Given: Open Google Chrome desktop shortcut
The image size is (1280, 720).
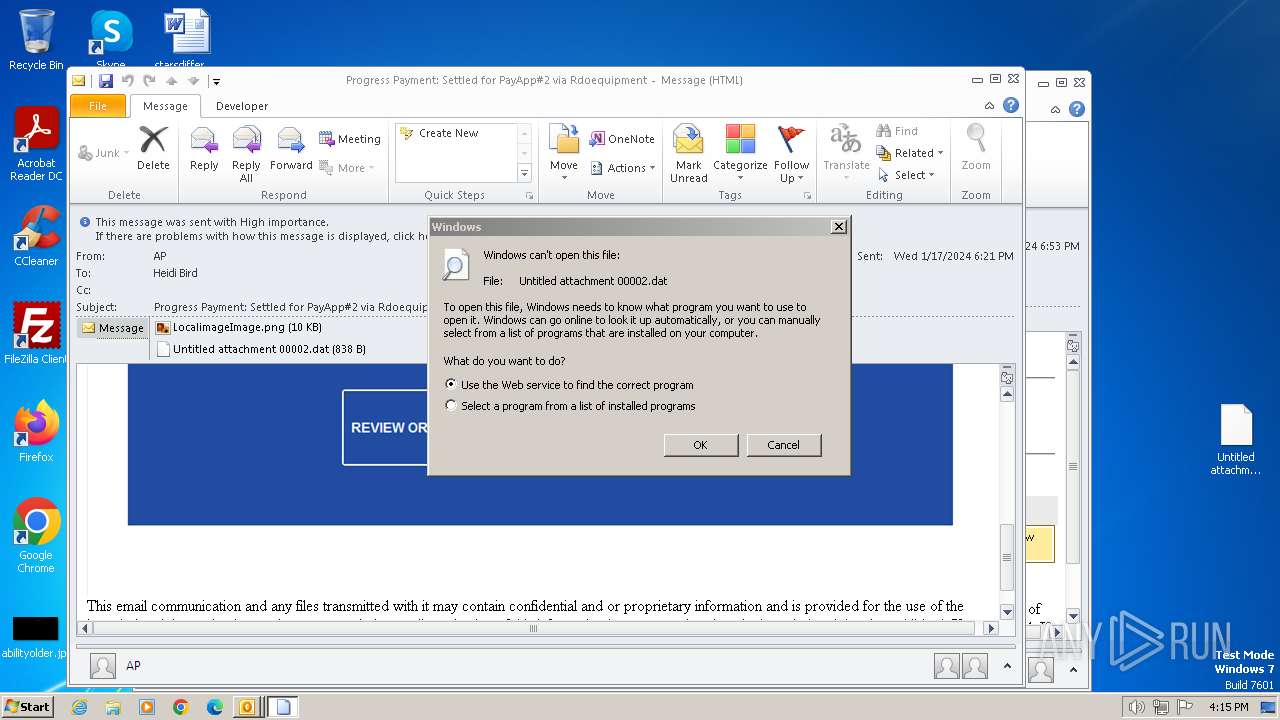Looking at the screenshot, I should tap(36, 536).
